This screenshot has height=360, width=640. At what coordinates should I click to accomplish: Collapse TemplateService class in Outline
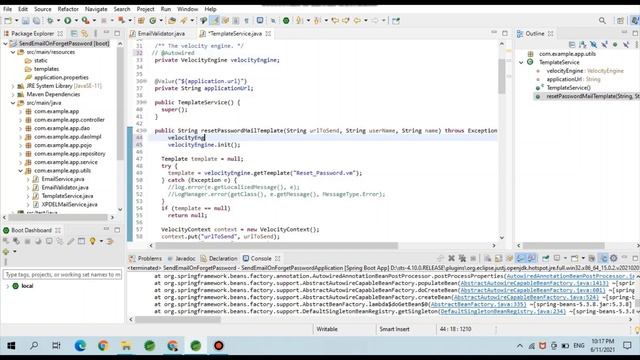[x=521, y=62]
